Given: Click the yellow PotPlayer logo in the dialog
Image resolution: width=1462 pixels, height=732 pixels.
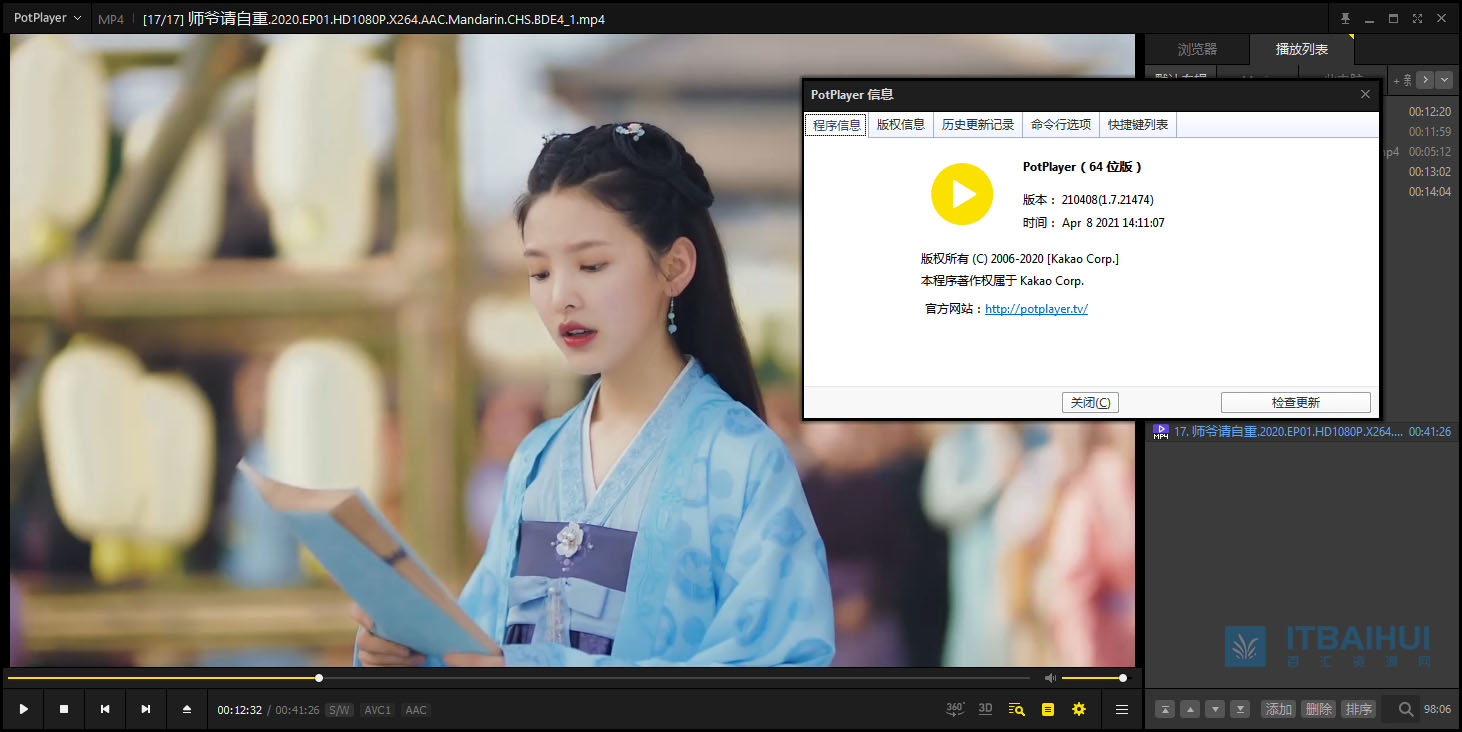Looking at the screenshot, I should point(962,194).
